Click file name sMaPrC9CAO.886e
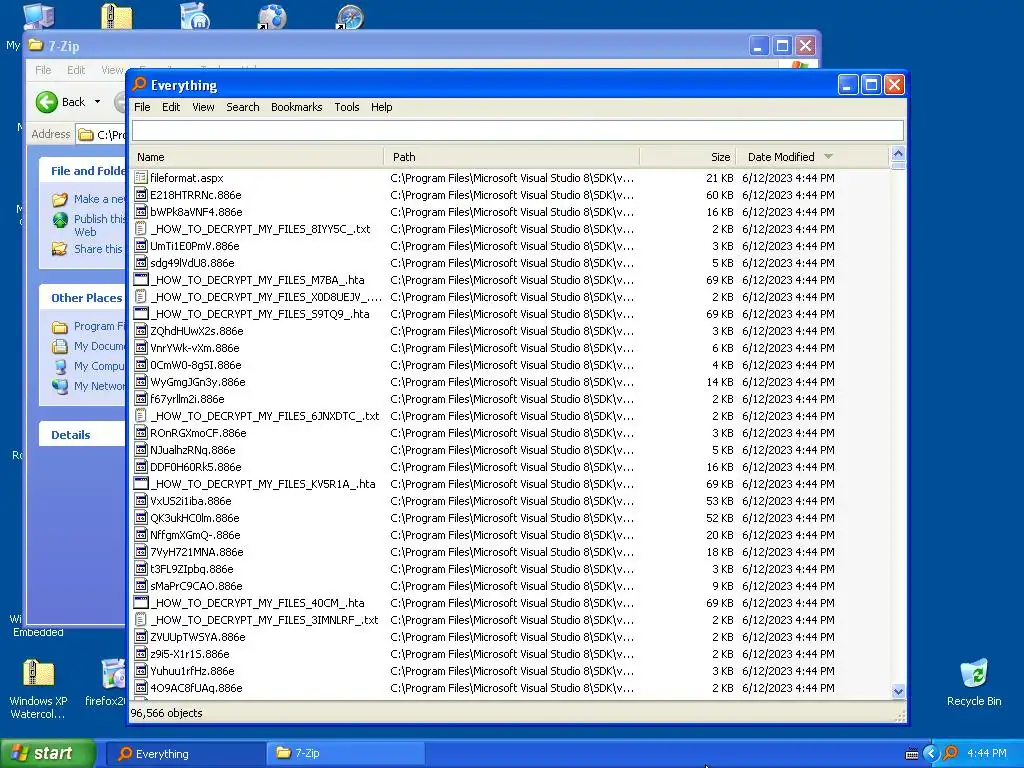 point(196,586)
